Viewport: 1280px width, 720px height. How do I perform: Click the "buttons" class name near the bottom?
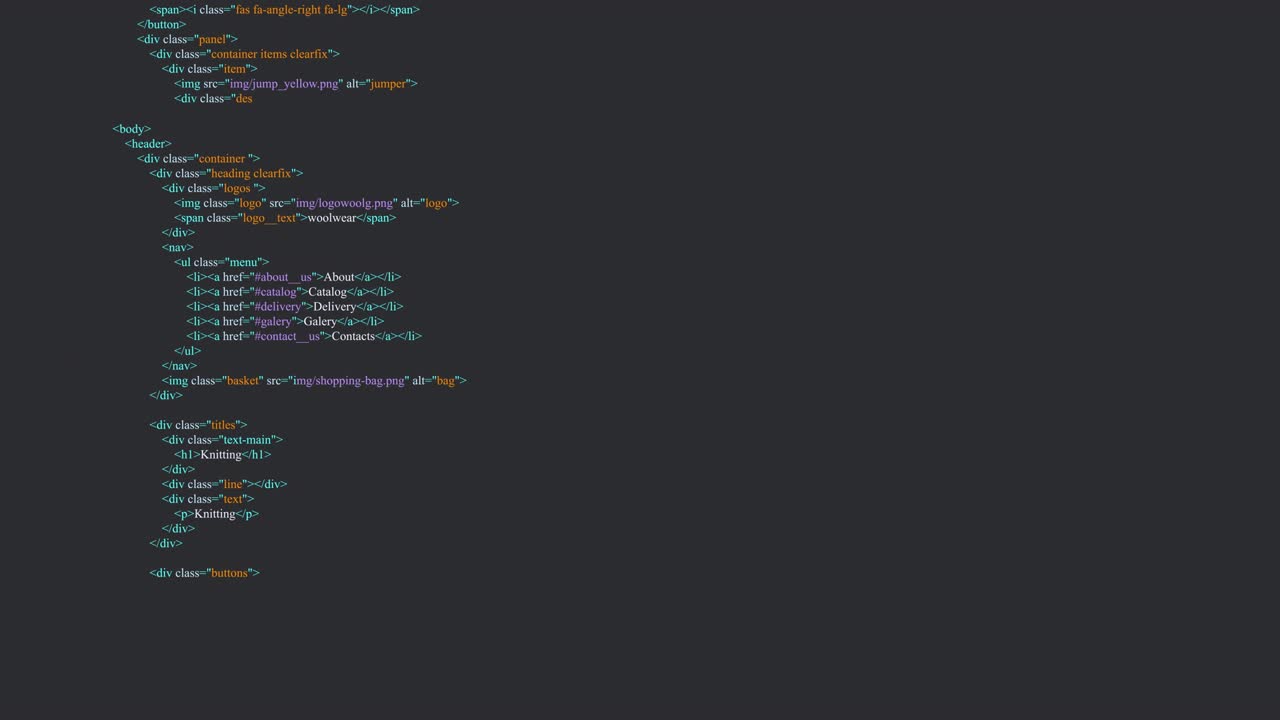coord(230,572)
